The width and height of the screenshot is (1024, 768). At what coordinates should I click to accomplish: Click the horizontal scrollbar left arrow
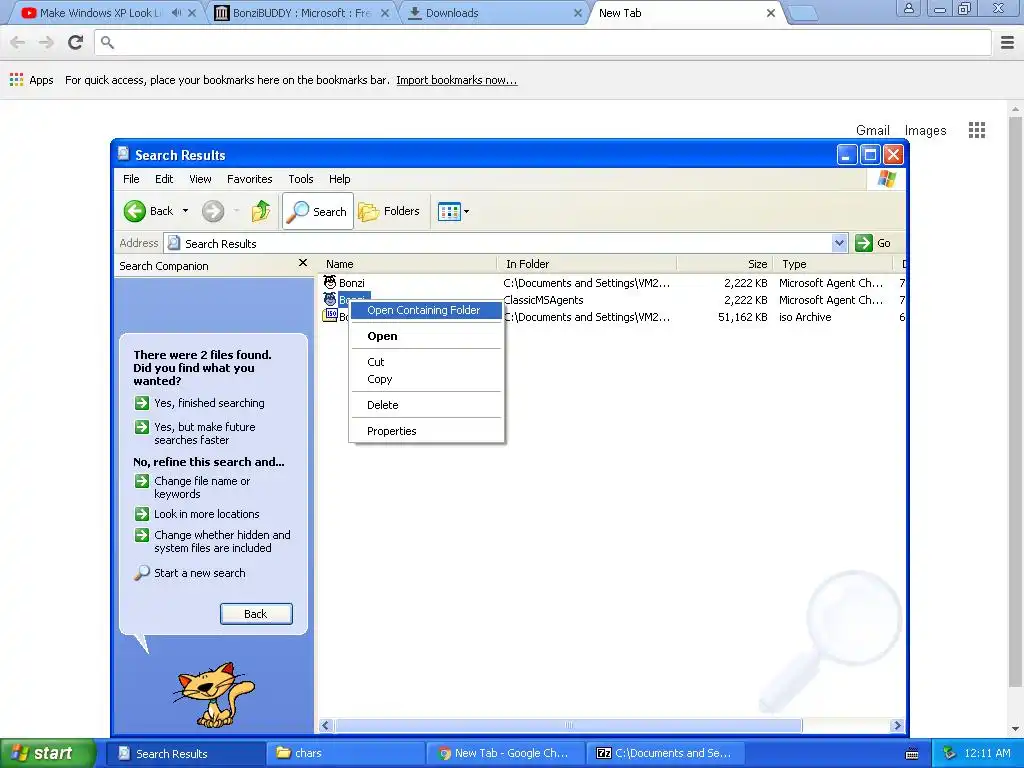click(x=325, y=726)
